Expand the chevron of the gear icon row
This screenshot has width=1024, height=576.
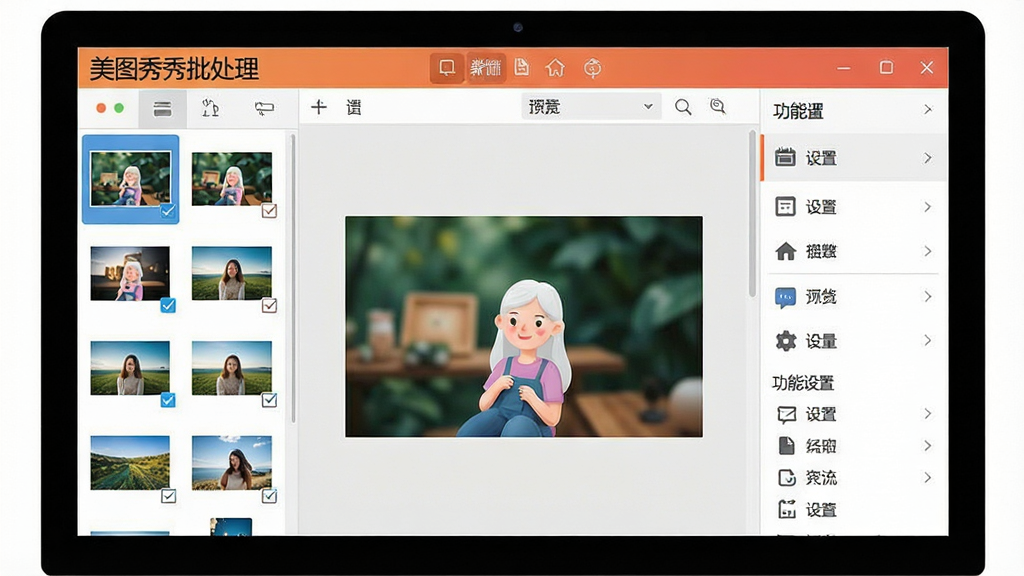928,340
